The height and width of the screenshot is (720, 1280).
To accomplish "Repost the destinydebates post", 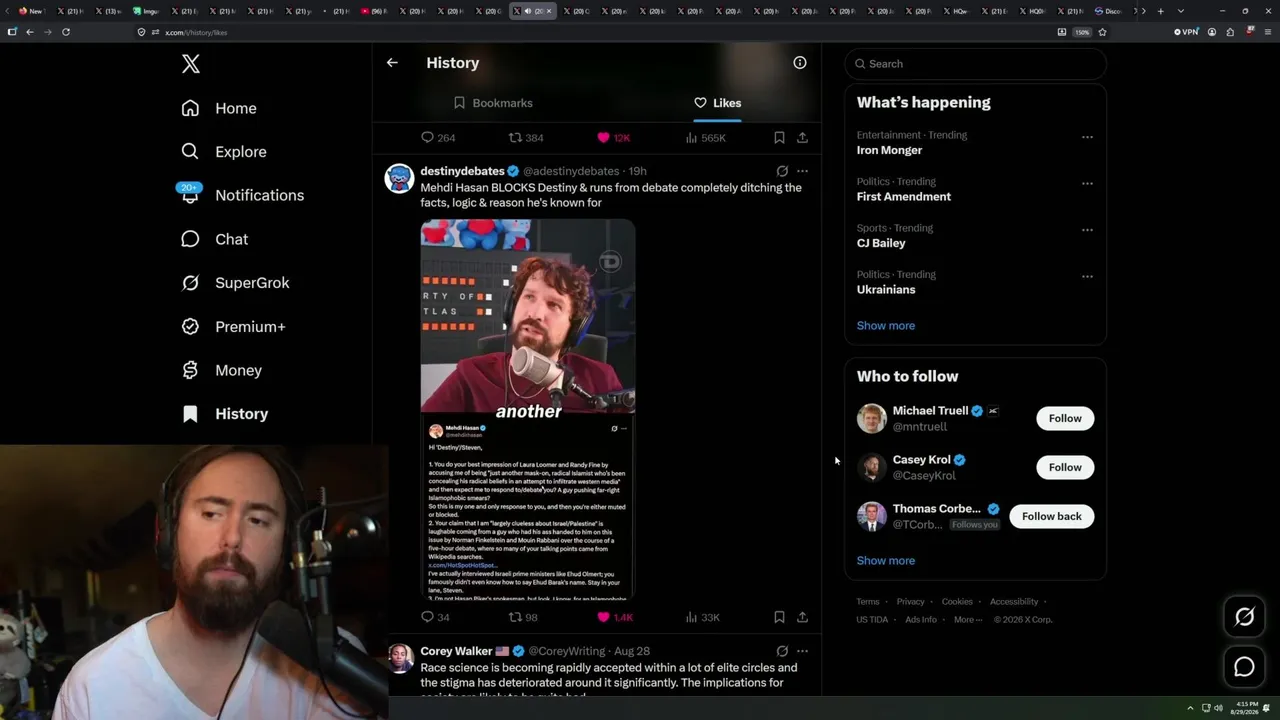I will (x=523, y=617).
